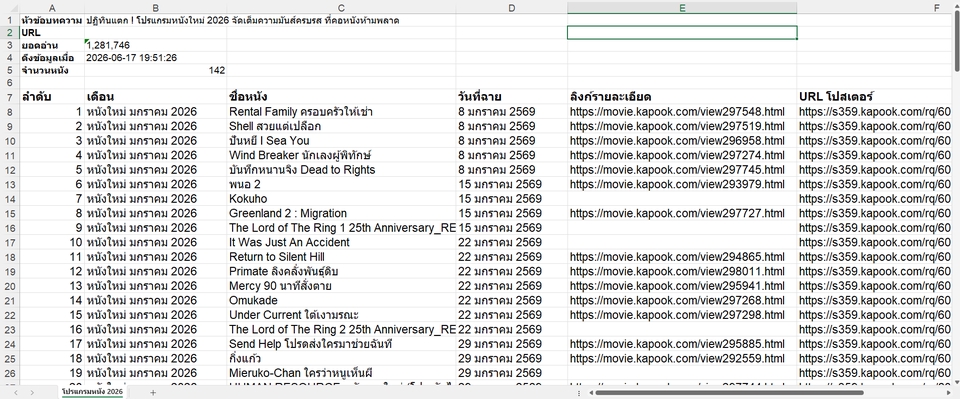
Task: Select the URL โปสเตอร์ header cell
Action: point(874,97)
